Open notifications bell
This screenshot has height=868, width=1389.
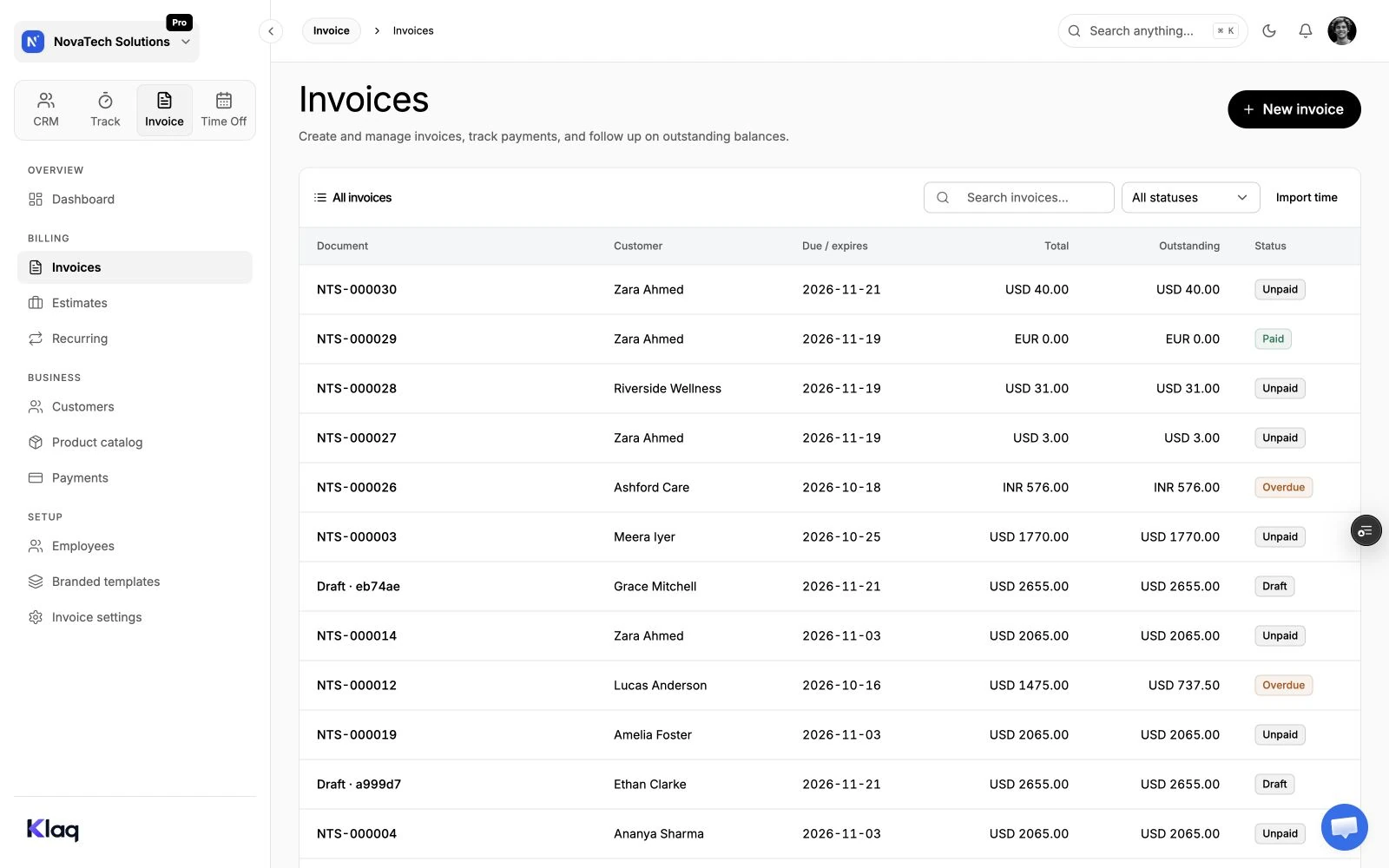click(x=1306, y=31)
